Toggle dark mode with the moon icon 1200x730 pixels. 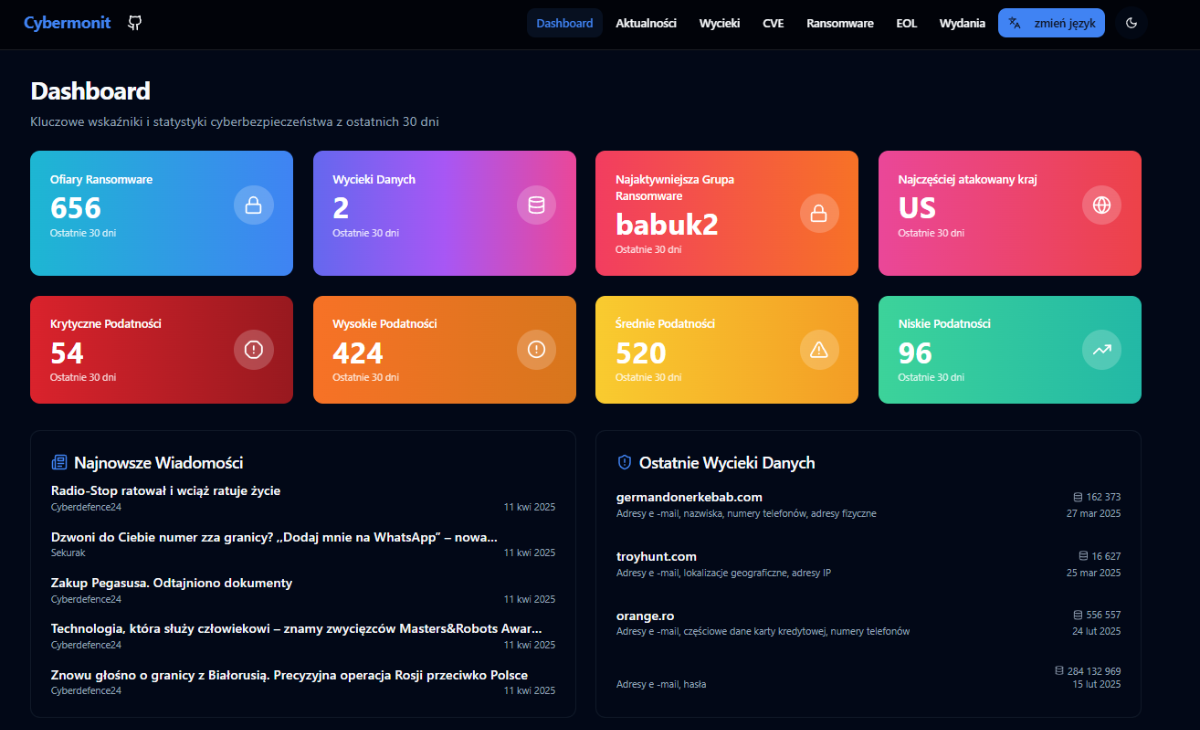click(x=1131, y=22)
